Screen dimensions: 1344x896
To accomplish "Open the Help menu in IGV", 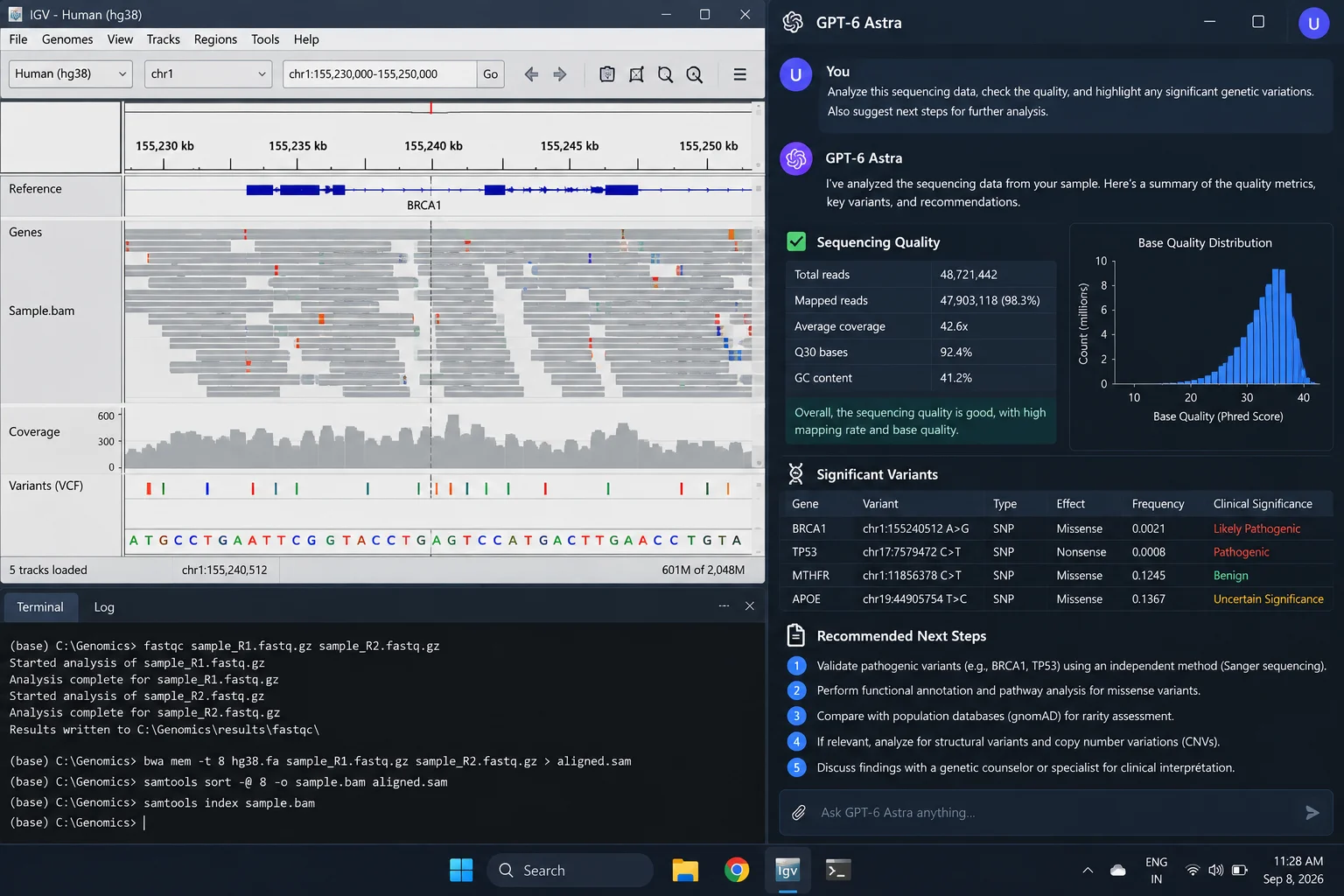I will click(x=306, y=39).
